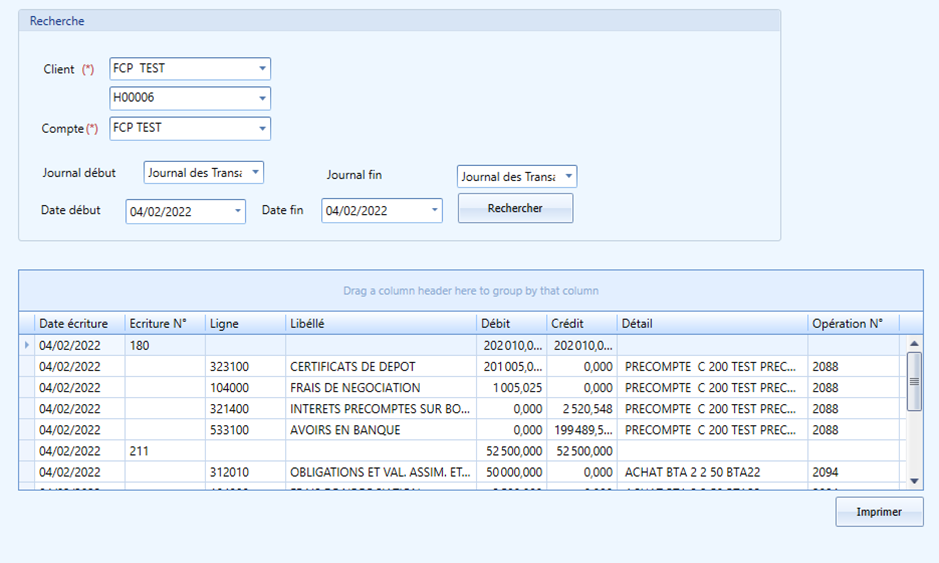Select the row with Ecriture N° 211

[x=459, y=451]
